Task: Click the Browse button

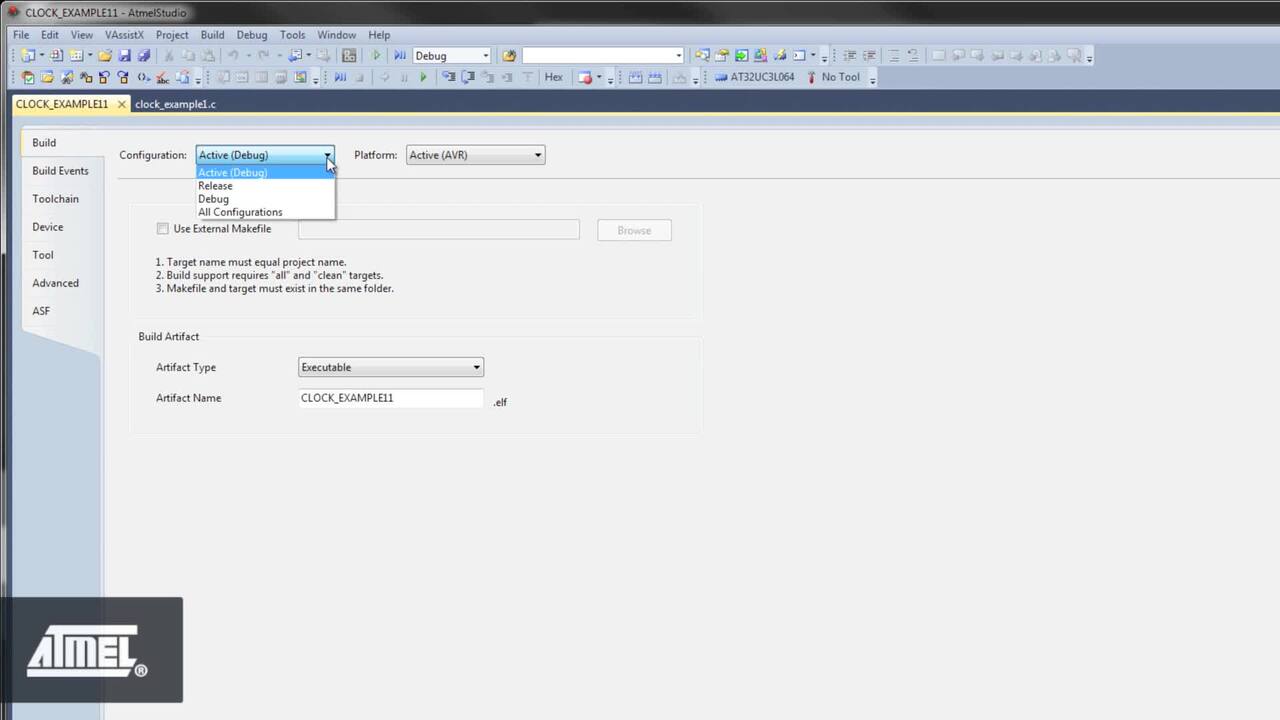Action: click(633, 230)
